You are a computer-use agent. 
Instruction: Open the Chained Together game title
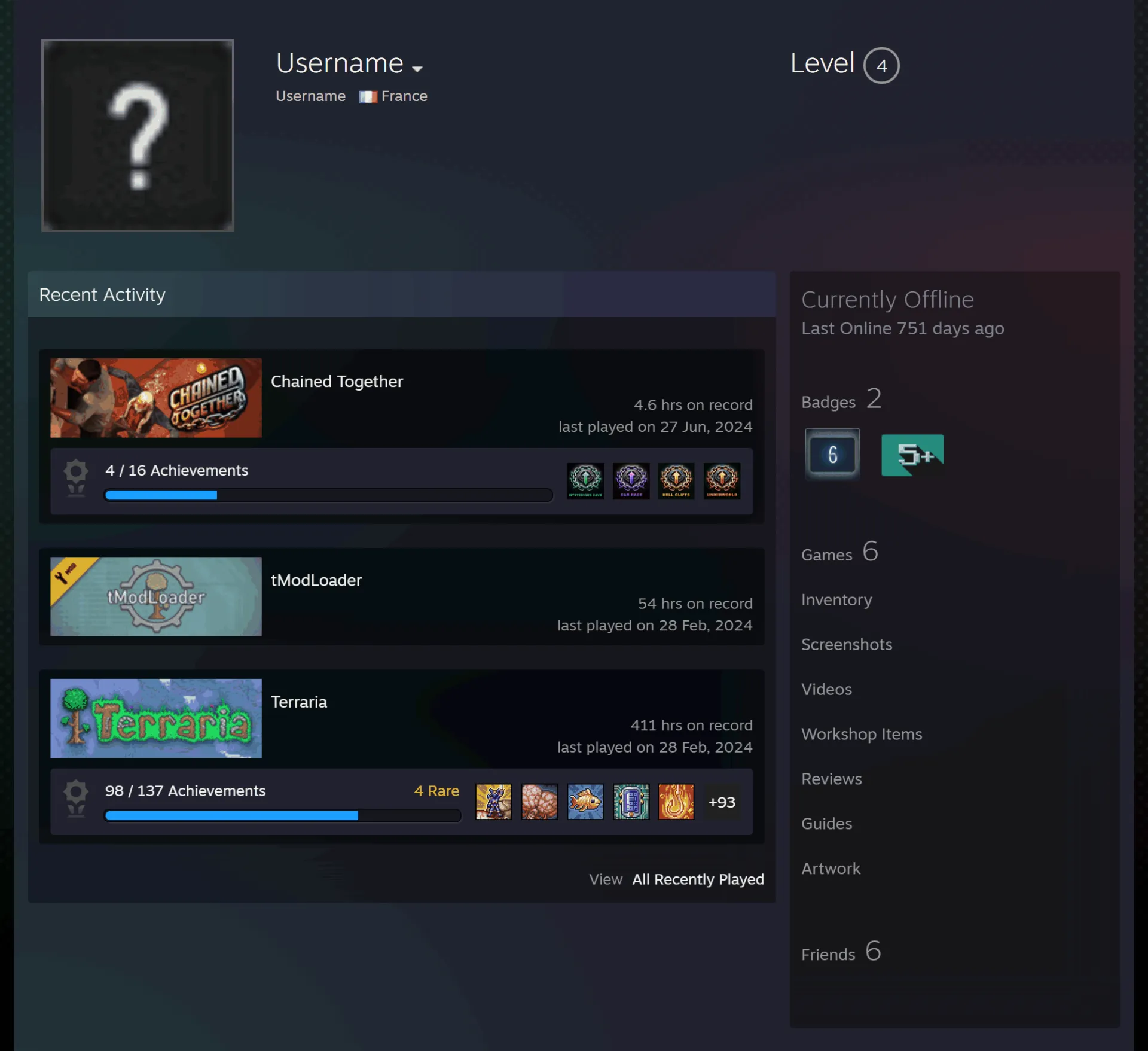point(337,382)
